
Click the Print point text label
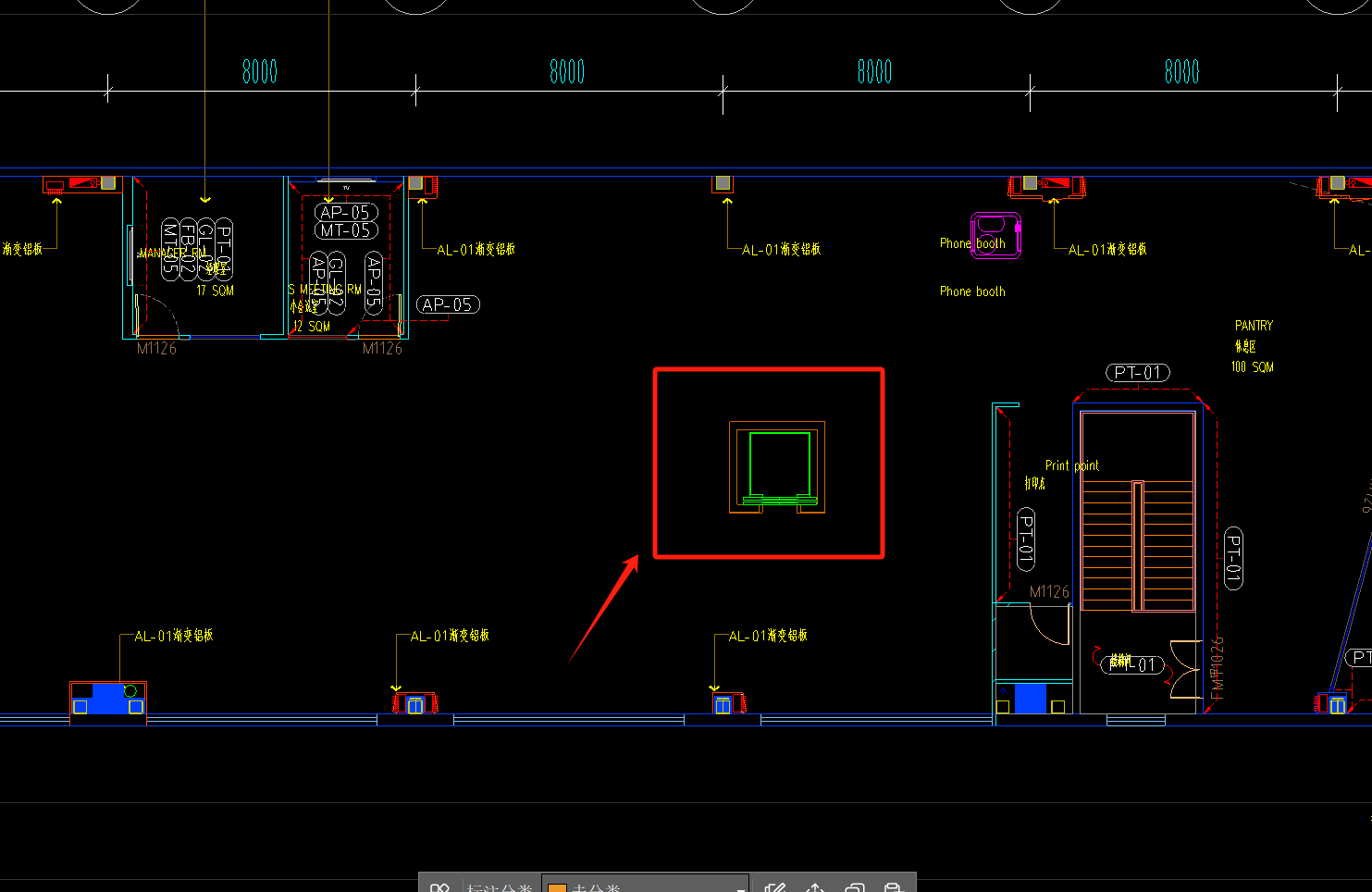click(1072, 465)
